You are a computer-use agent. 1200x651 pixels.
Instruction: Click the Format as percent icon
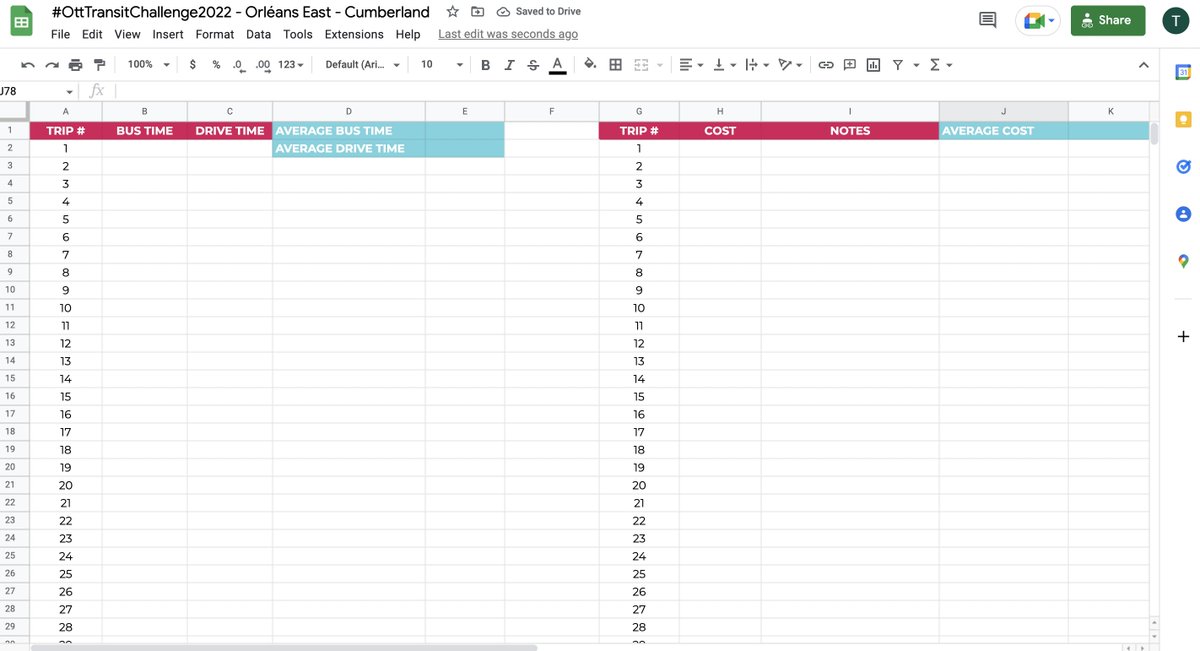214,64
